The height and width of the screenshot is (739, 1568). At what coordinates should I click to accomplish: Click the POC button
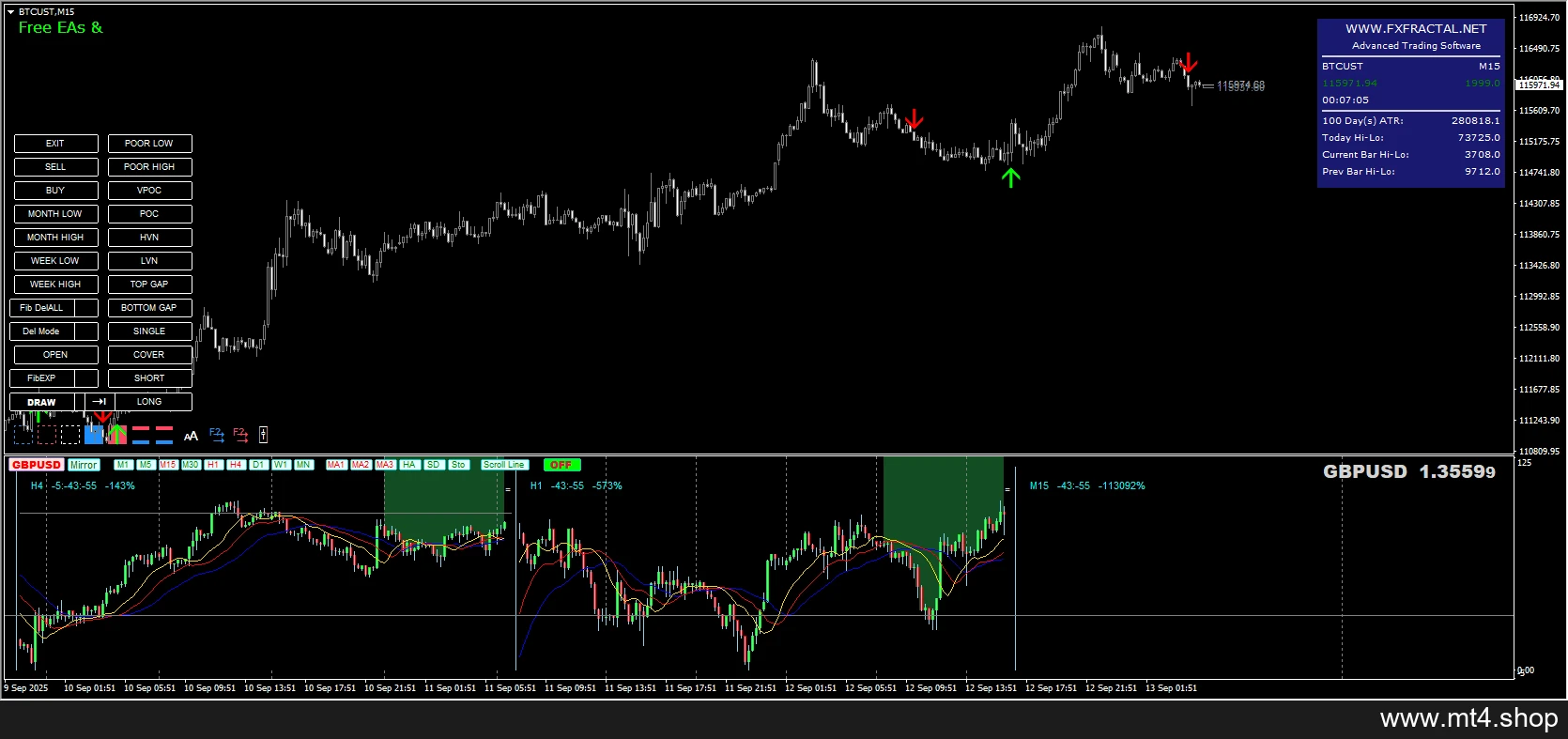(149, 214)
